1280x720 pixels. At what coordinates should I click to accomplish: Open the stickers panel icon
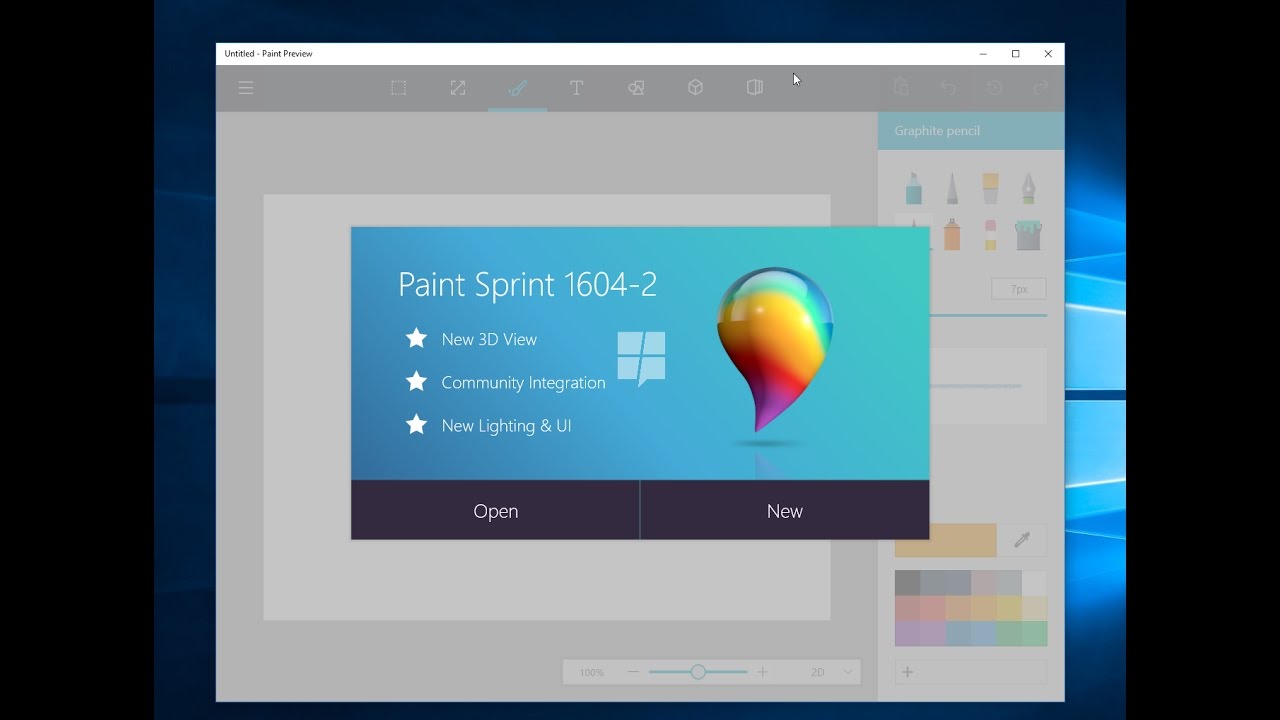point(755,88)
